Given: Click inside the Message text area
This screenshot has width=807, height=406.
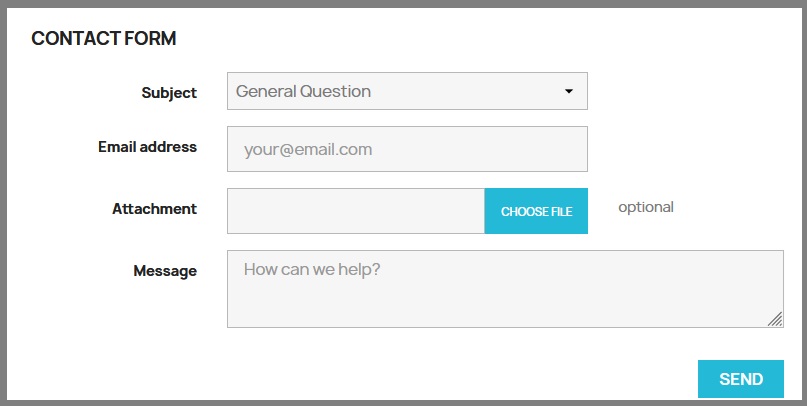Looking at the screenshot, I should (x=504, y=289).
